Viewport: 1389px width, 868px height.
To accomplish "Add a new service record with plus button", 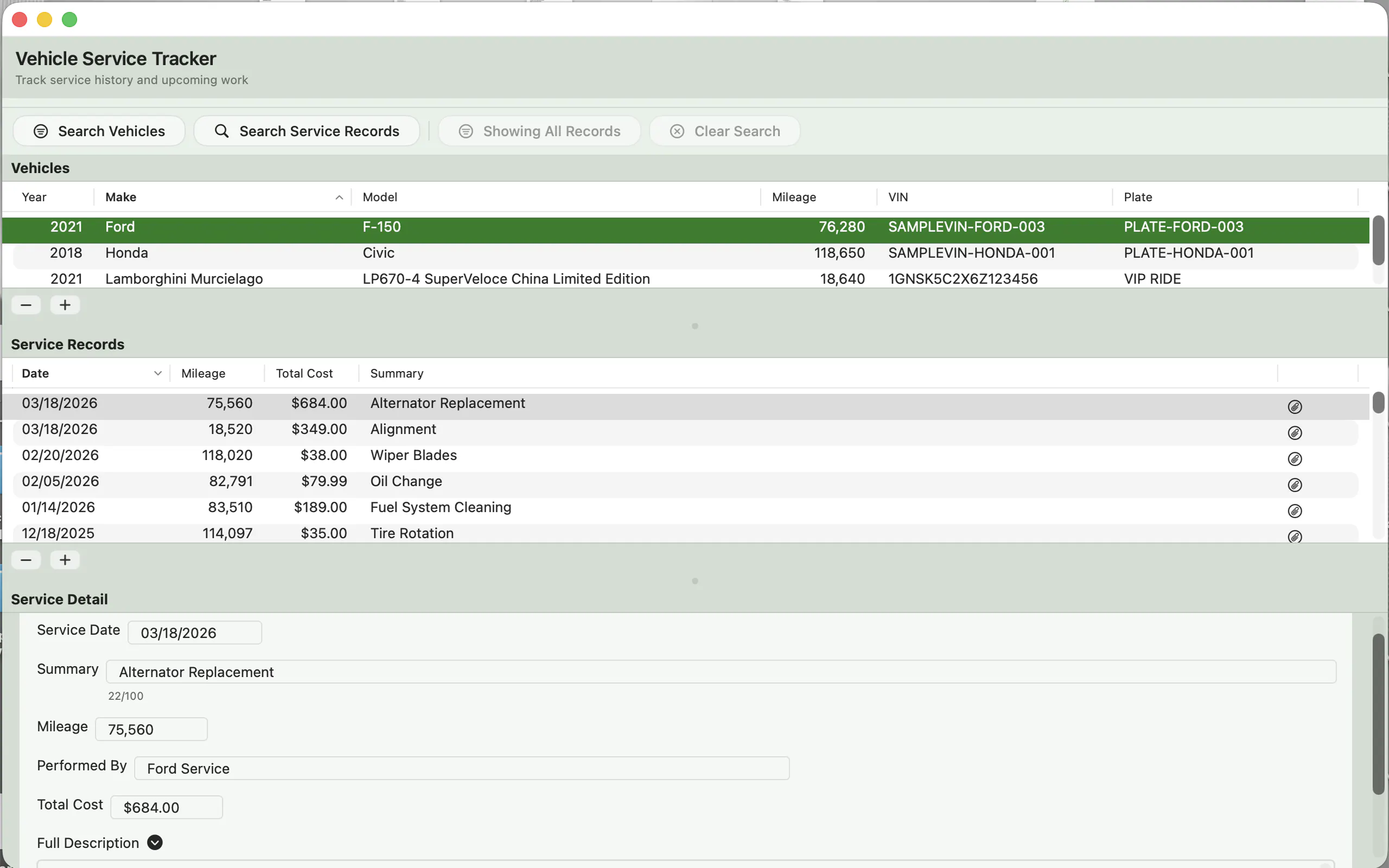I will click(x=65, y=560).
